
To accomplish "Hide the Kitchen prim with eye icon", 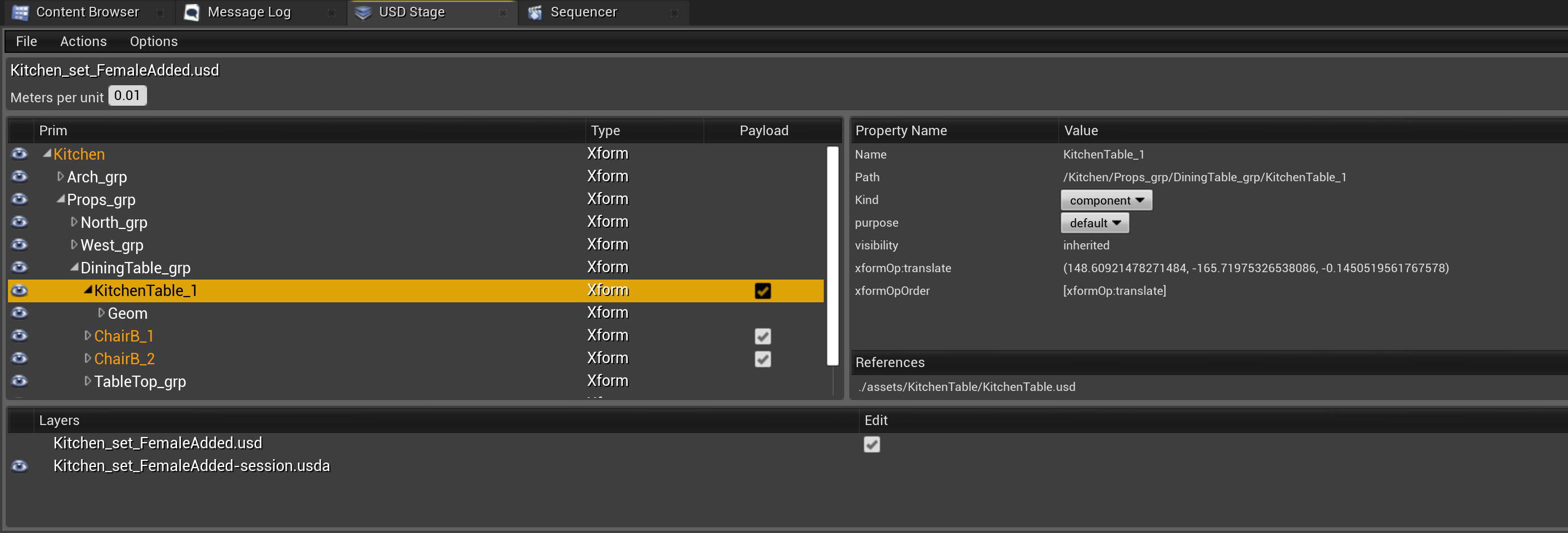I will [x=19, y=153].
